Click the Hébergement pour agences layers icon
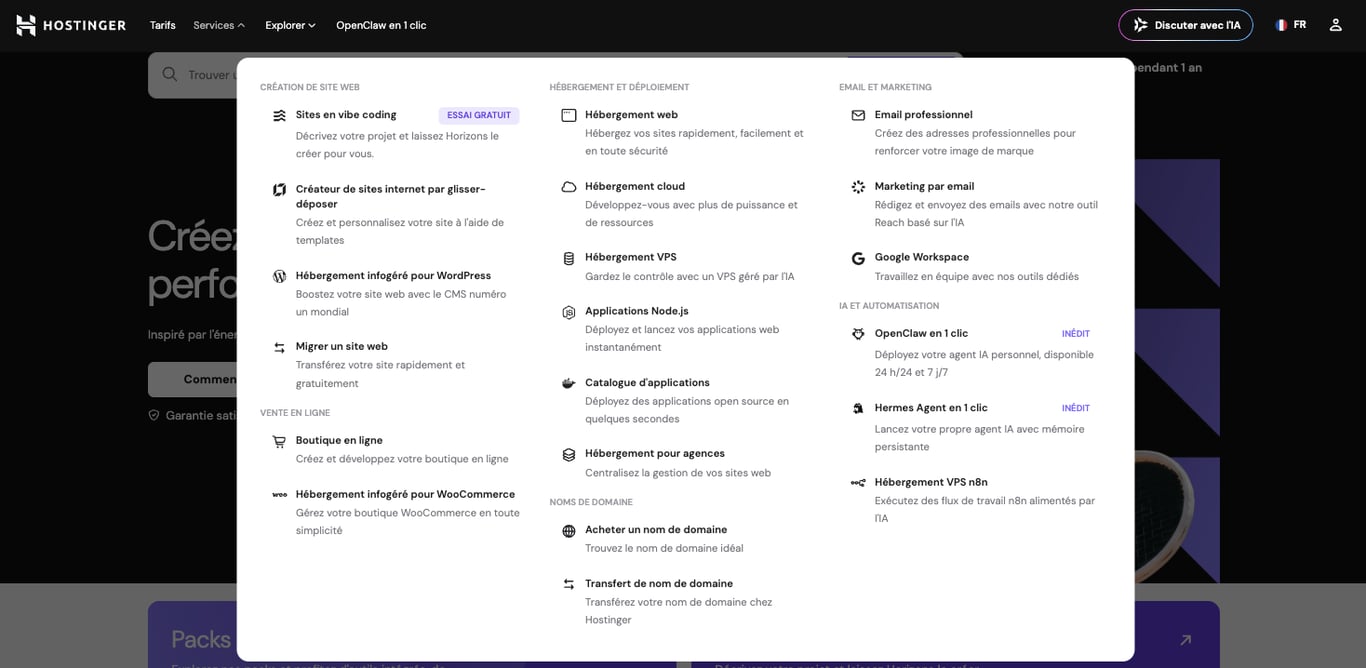The width and height of the screenshot is (1366, 668). (569, 454)
